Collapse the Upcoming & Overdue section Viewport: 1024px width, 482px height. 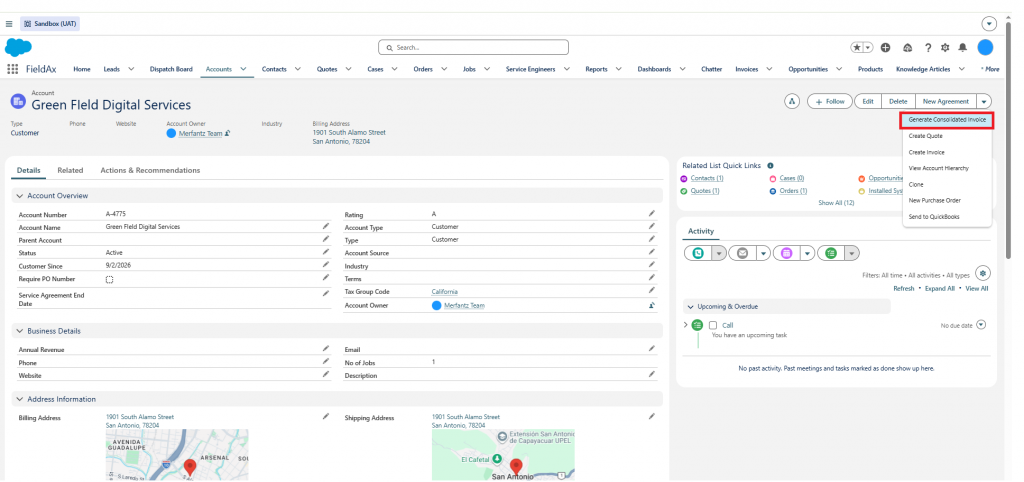(x=690, y=306)
